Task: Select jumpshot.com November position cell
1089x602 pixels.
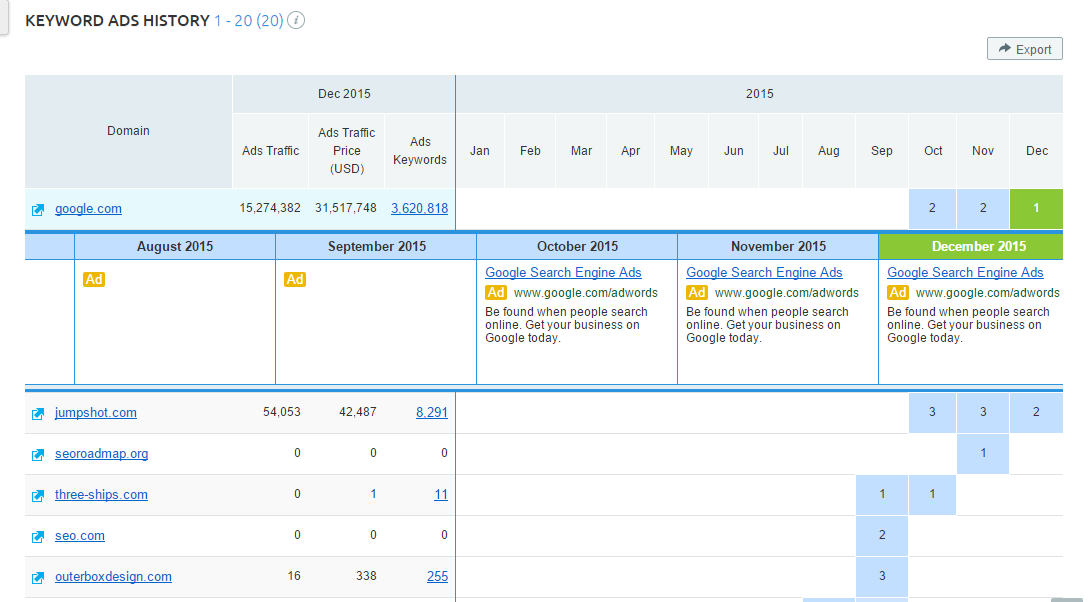Action: point(983,412)
